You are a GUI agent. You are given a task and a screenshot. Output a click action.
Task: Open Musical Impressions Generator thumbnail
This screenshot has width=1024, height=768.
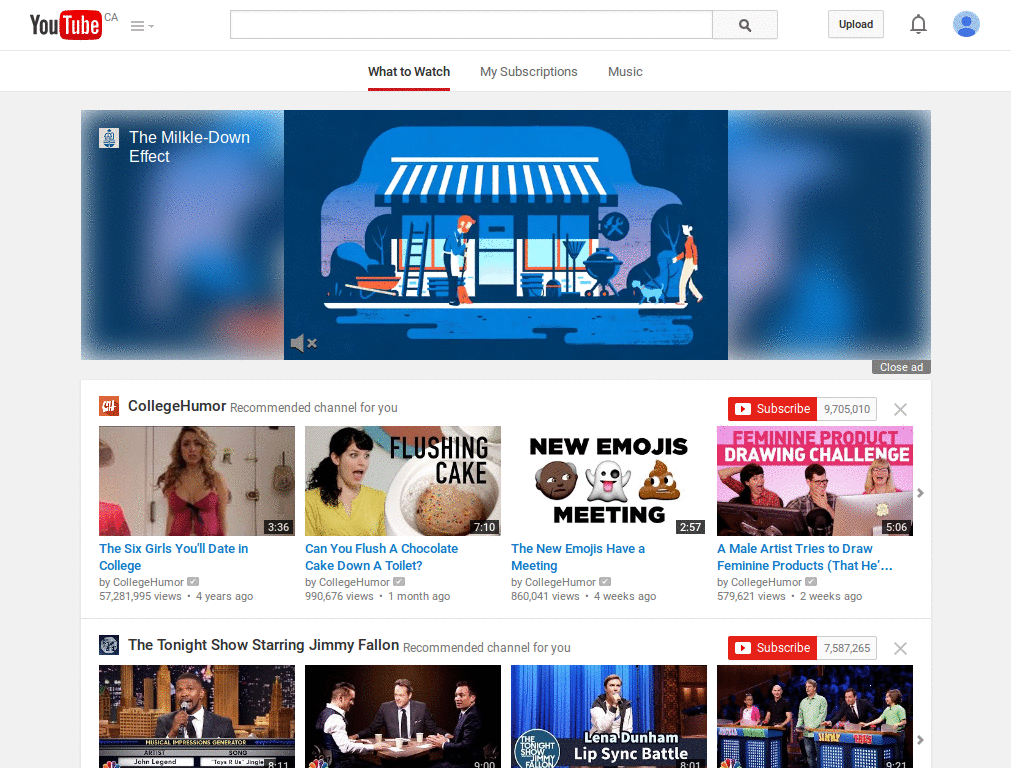pyautogui.click(x=197, y=716)
